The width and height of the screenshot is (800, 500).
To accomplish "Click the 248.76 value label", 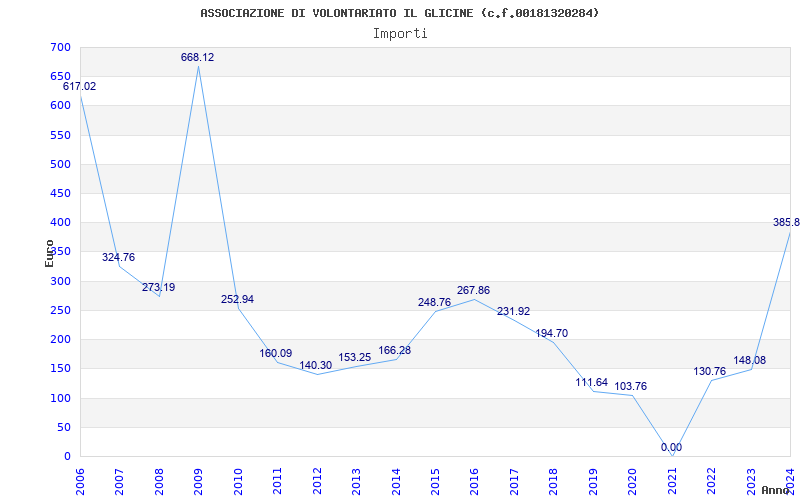I will pos(434,302).
